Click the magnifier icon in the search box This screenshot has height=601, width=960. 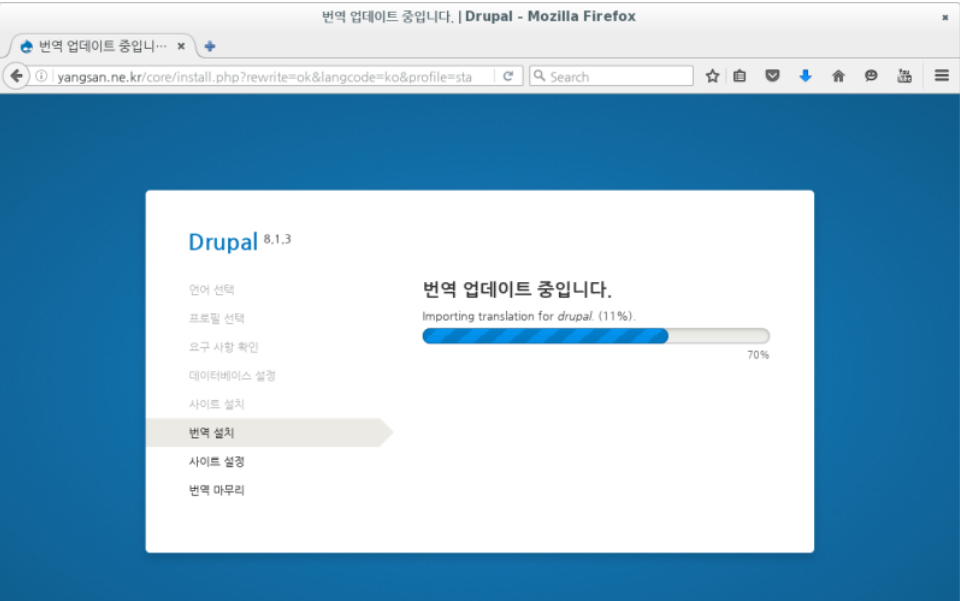click(539, 76)
